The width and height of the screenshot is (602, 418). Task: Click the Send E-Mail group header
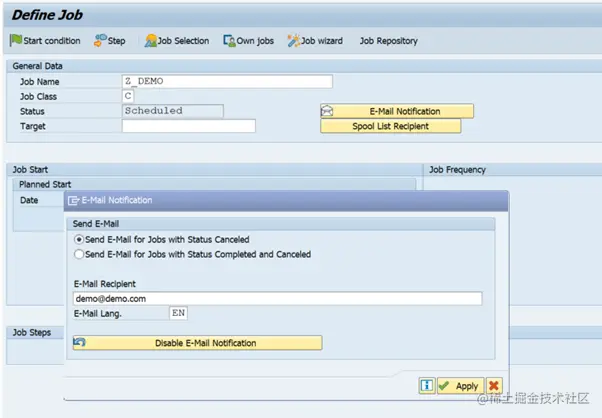[x=96, y=224]
